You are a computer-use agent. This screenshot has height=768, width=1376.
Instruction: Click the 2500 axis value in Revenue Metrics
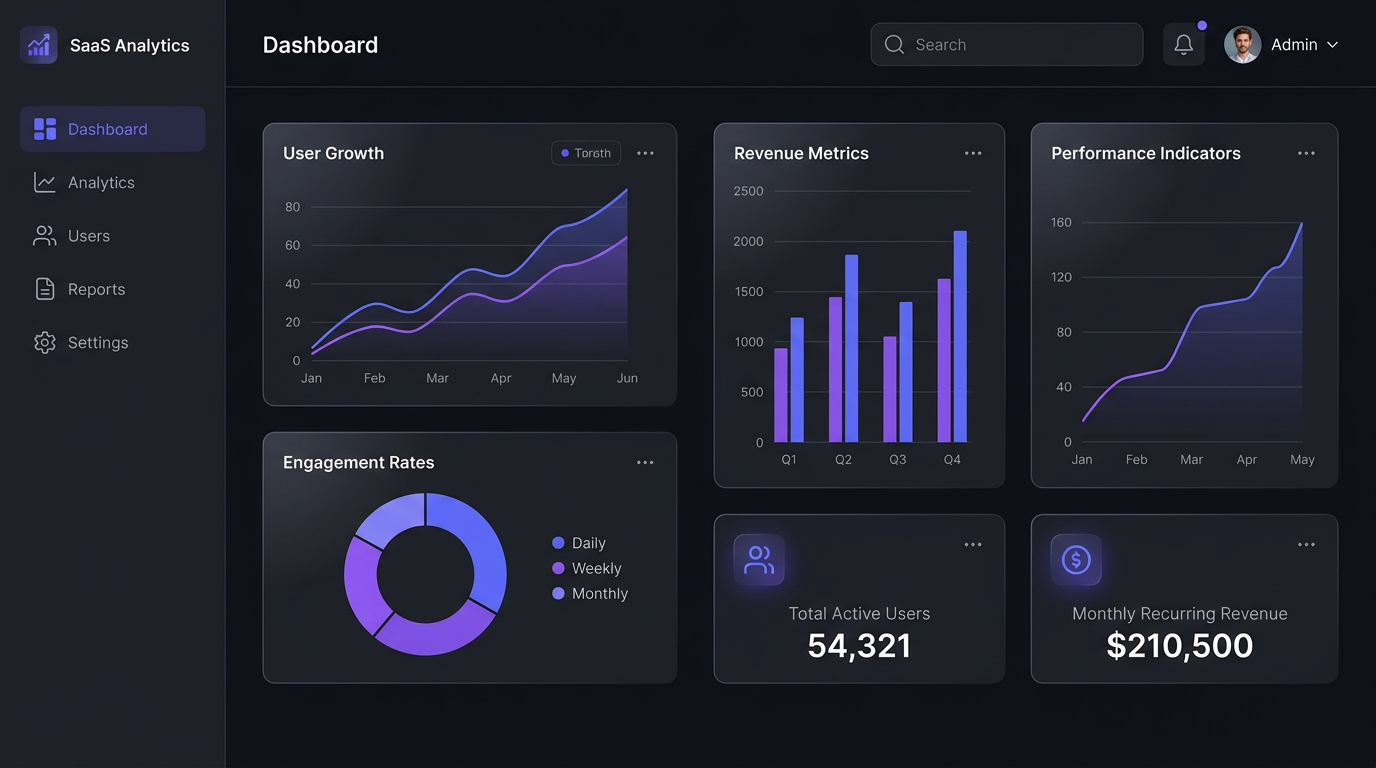pyautogui.click(x=748, y=191)
